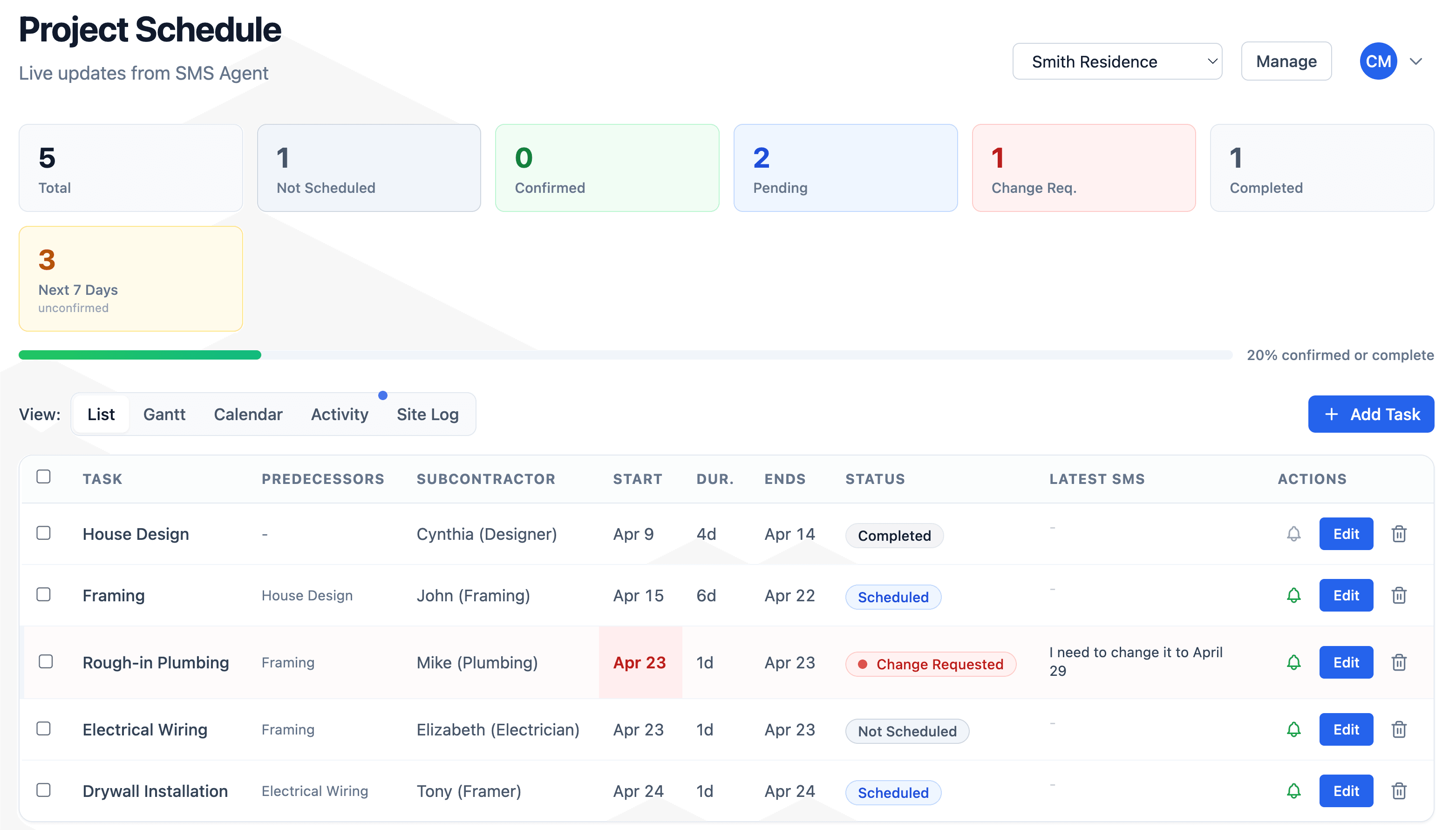Click the bell icon for Electrical Wiring

point(1293,729)
